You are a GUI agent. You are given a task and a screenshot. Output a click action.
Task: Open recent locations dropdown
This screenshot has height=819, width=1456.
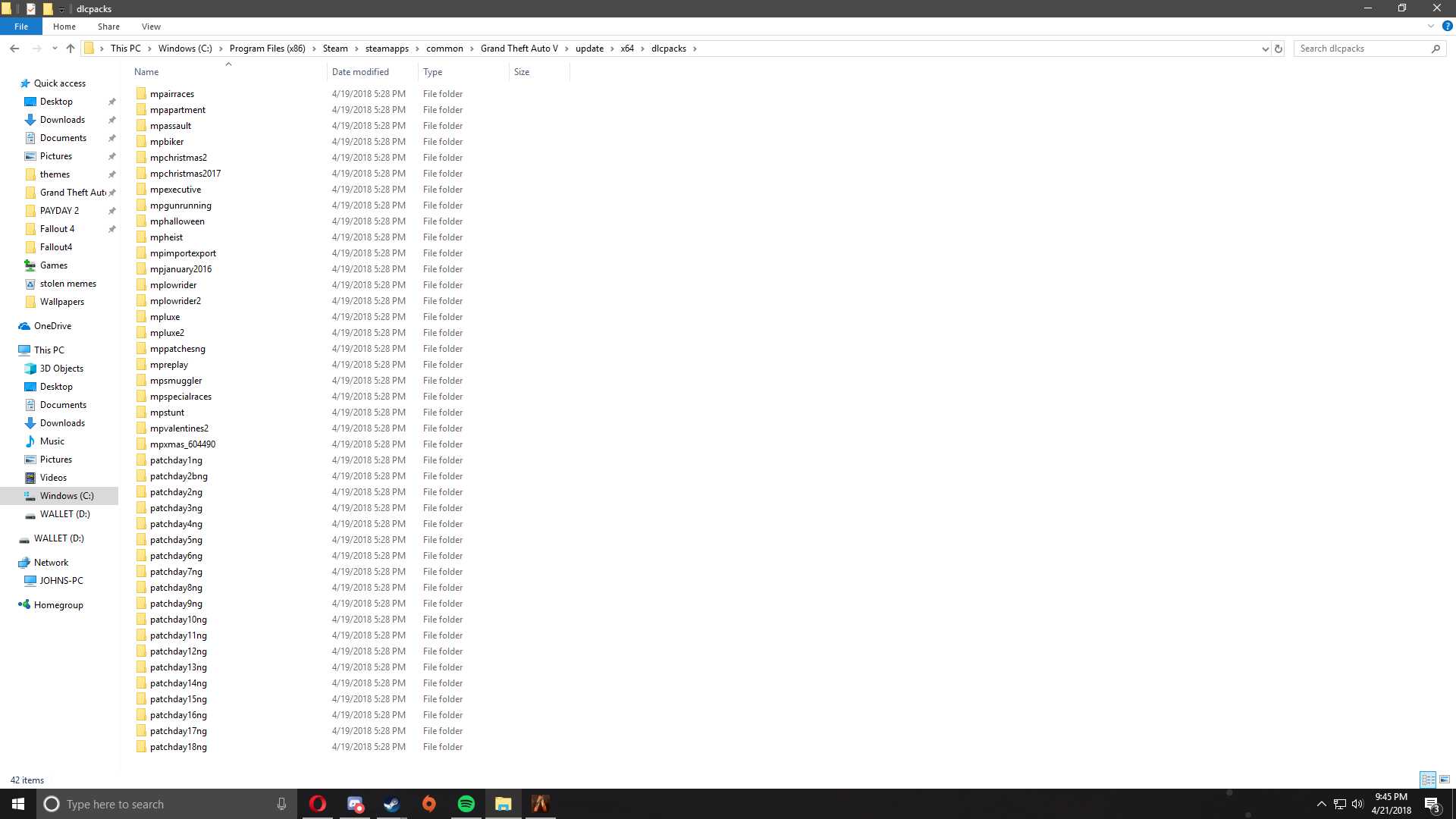(55, 49)
